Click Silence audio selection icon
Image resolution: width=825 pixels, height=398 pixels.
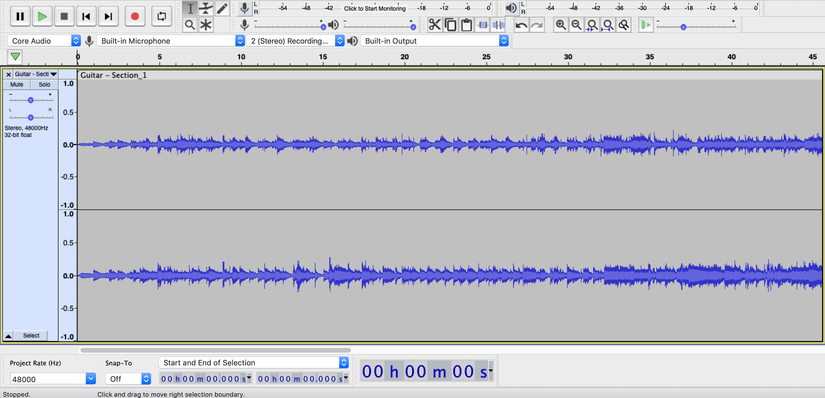498,25
